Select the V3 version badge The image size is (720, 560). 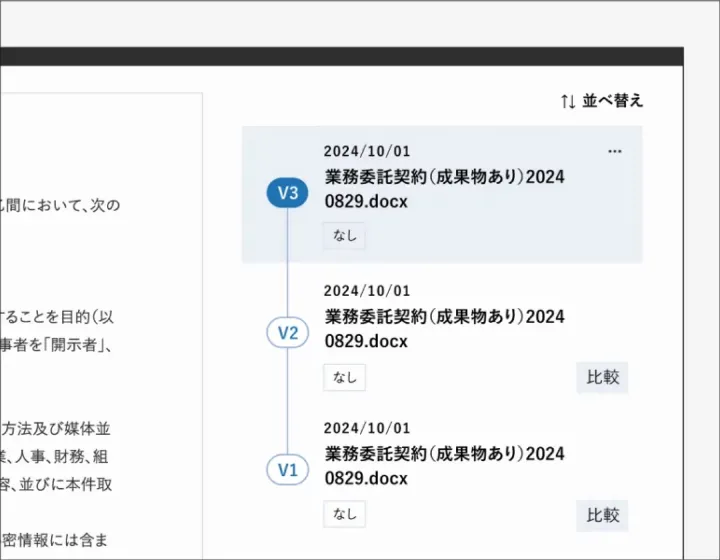coord(287,192)
